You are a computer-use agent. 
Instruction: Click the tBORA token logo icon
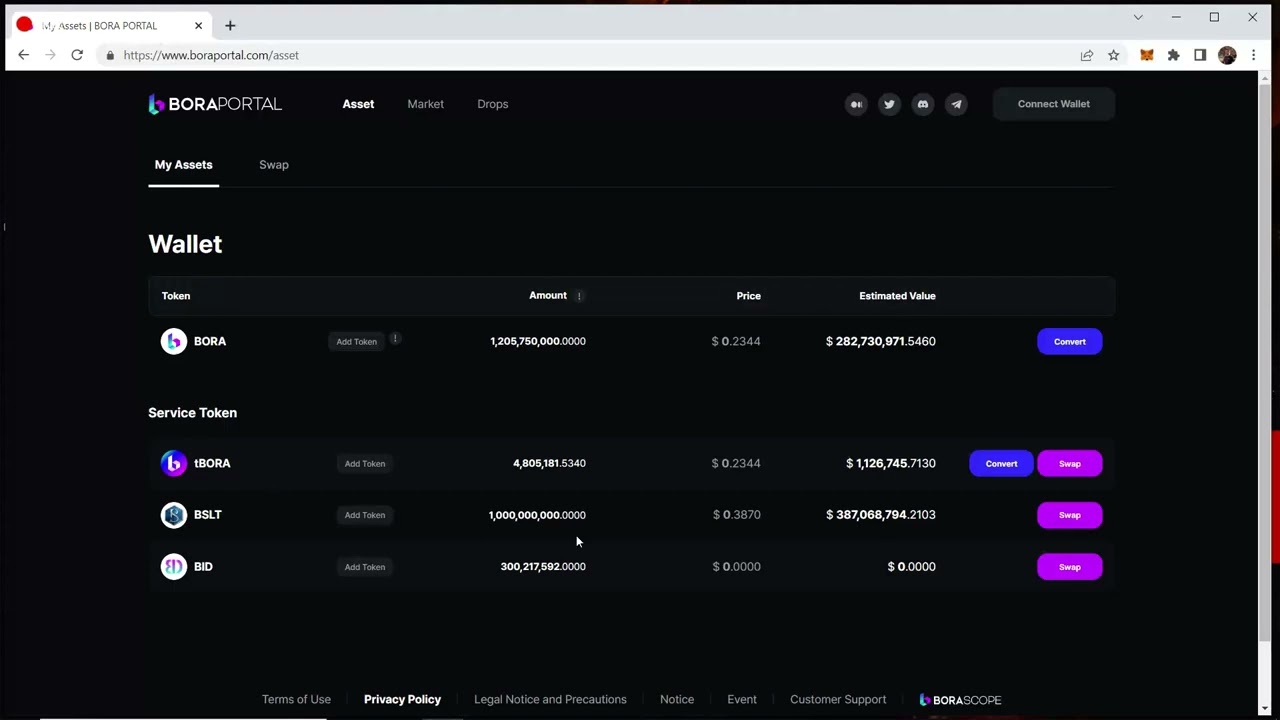tap(174, 463)
